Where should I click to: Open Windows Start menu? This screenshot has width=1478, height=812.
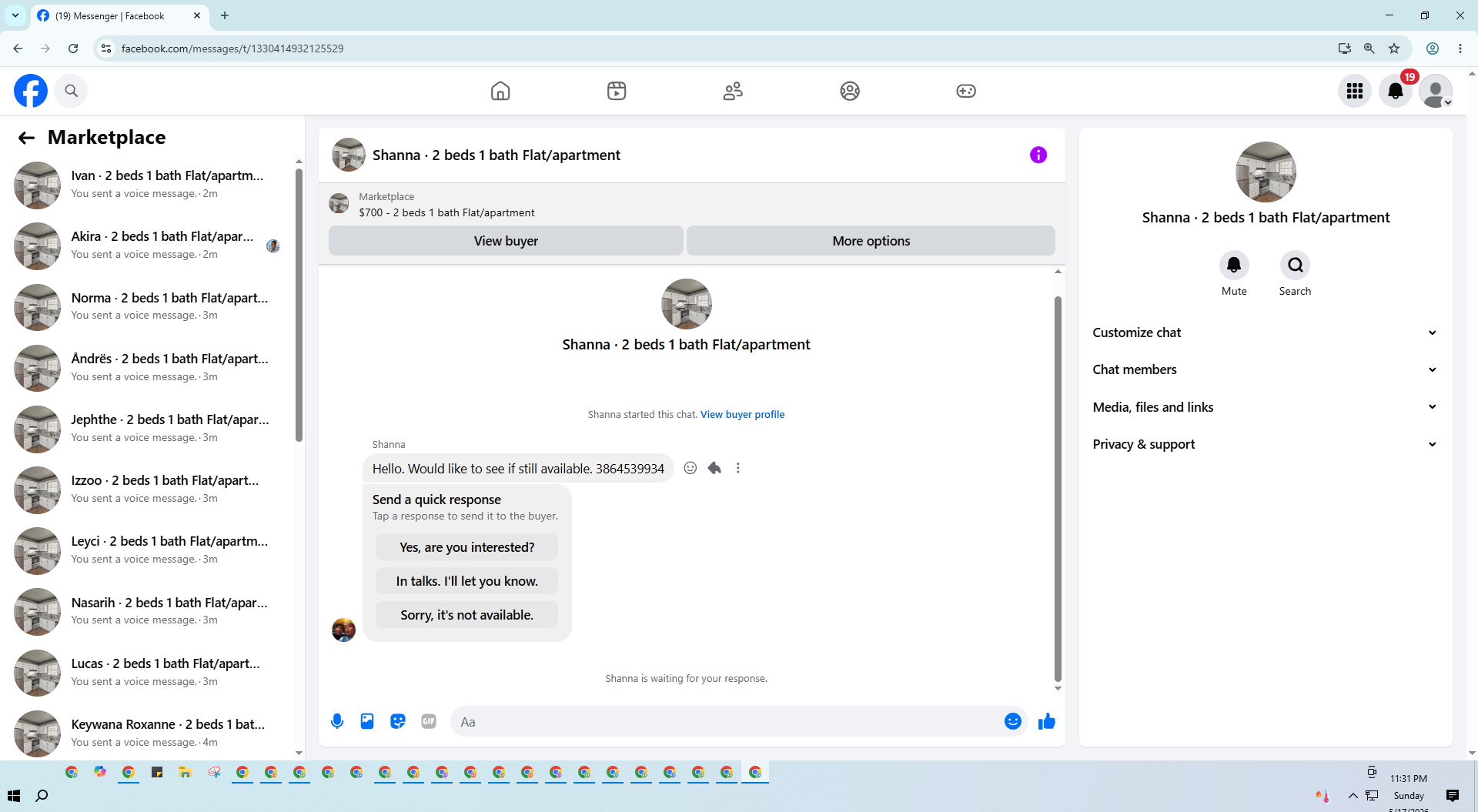coord(13,795)
